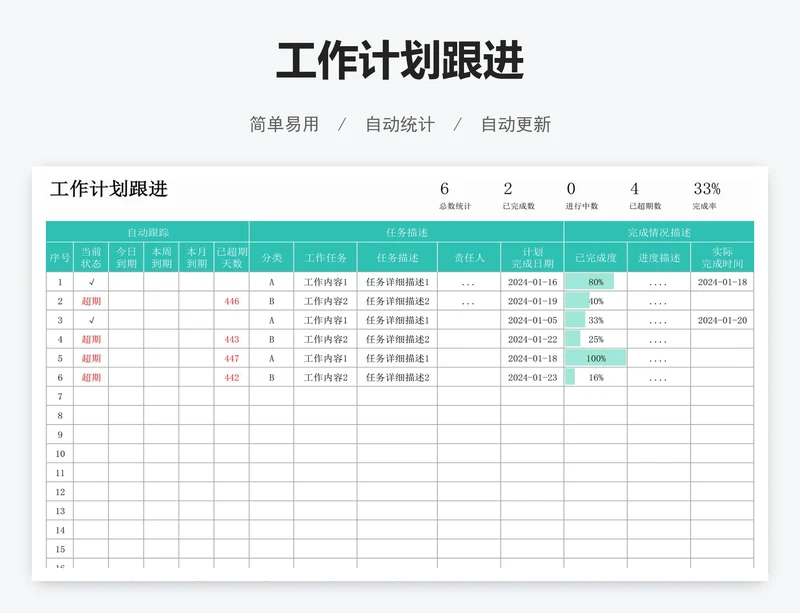Click the 超期 status in row 6
The width and height of the screenshot is (800, 613).
91,378
